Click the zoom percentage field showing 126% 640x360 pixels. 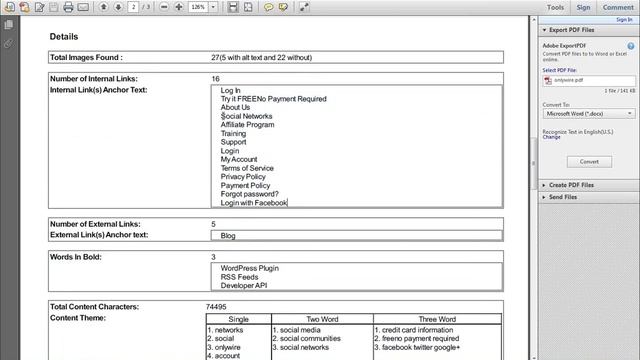198,7
